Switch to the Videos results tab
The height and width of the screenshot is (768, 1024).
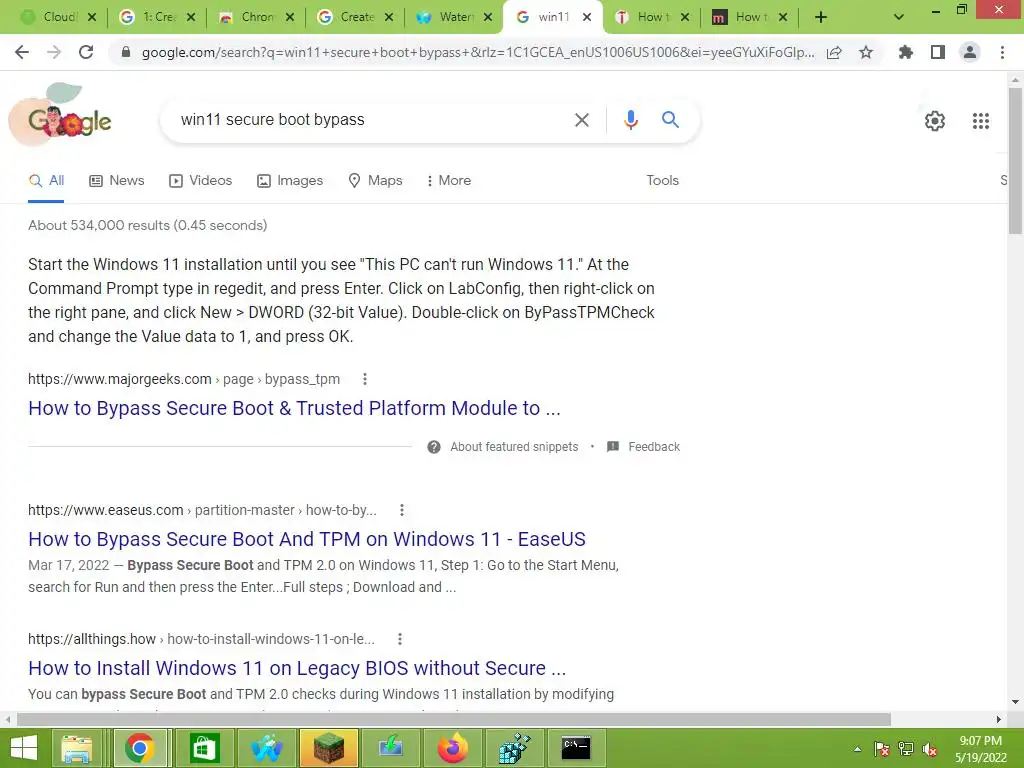pos(200,180)
